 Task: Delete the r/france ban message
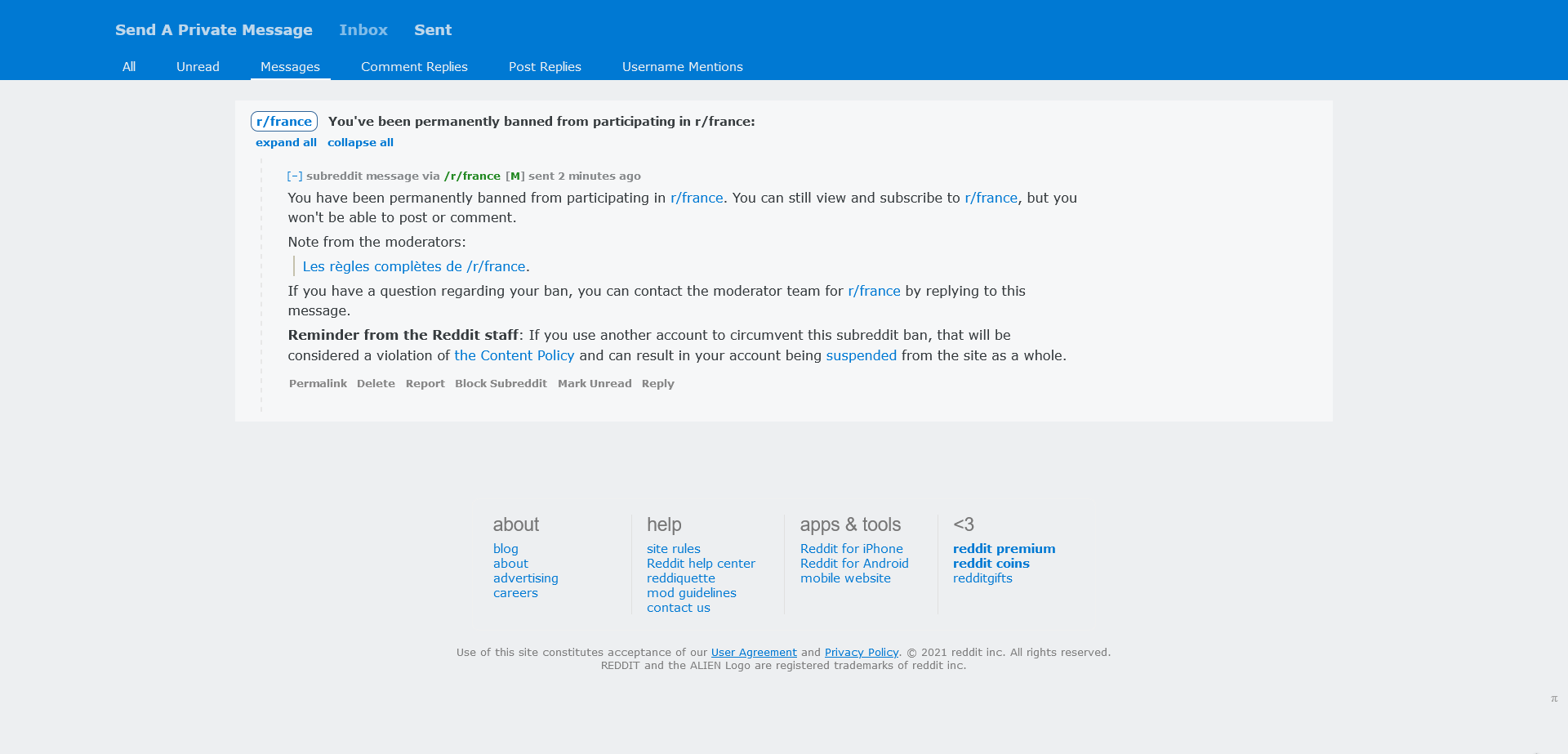click(376, 384)
